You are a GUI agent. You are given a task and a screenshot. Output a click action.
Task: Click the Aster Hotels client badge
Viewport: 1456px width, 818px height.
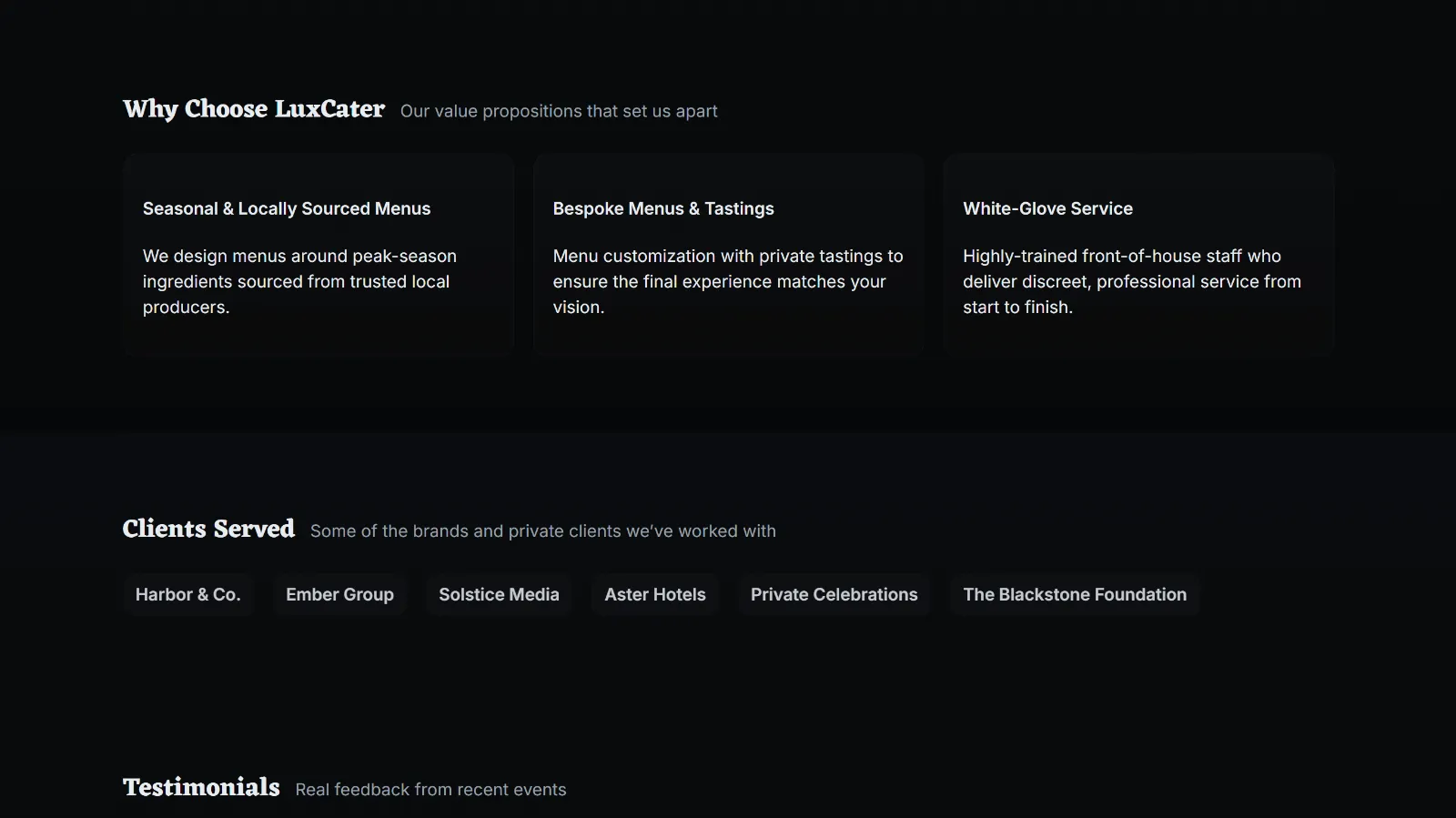tap(655, 594)
